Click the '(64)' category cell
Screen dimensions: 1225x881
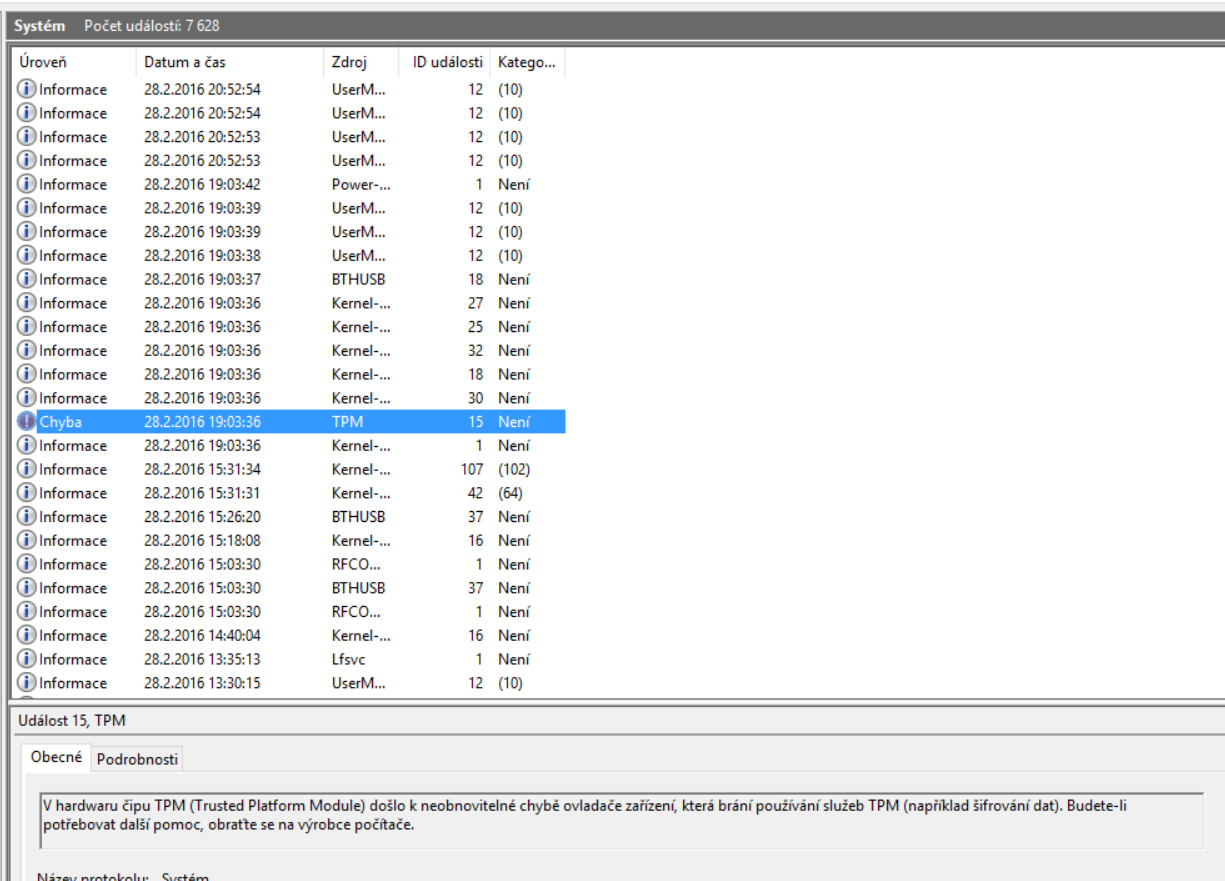coord(510,493)
